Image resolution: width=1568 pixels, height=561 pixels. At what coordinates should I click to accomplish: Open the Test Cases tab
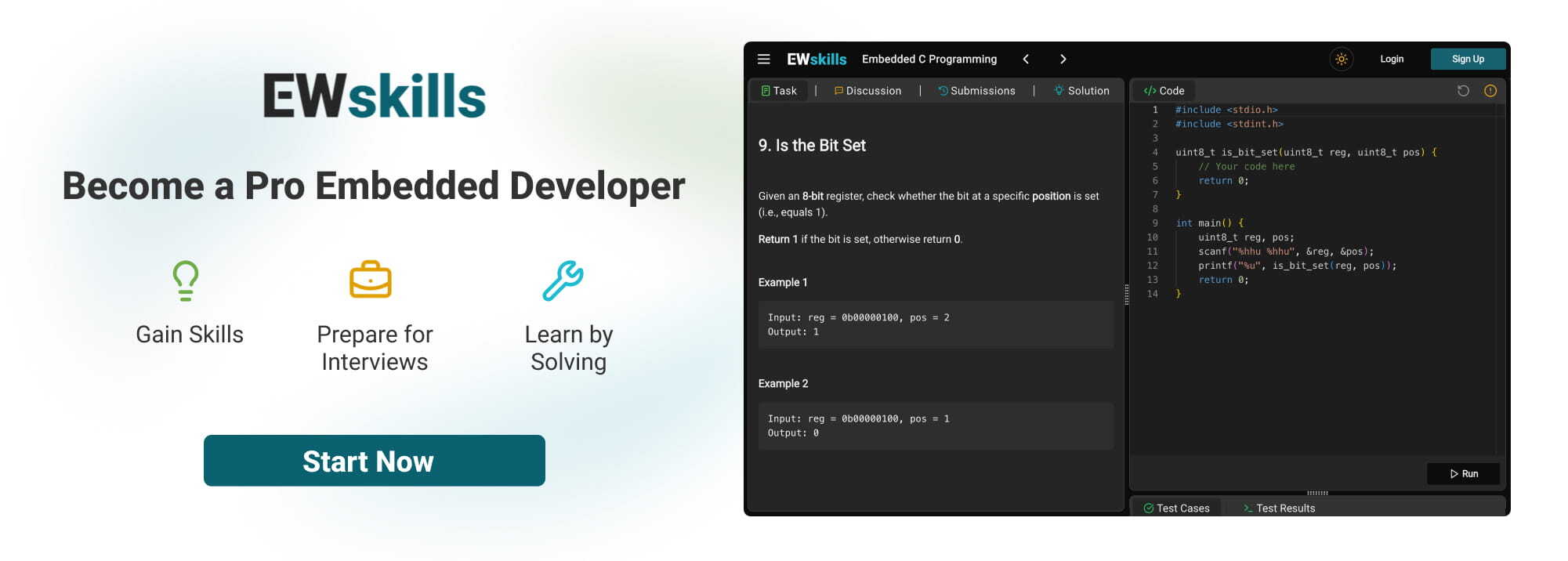[1176, 509]
